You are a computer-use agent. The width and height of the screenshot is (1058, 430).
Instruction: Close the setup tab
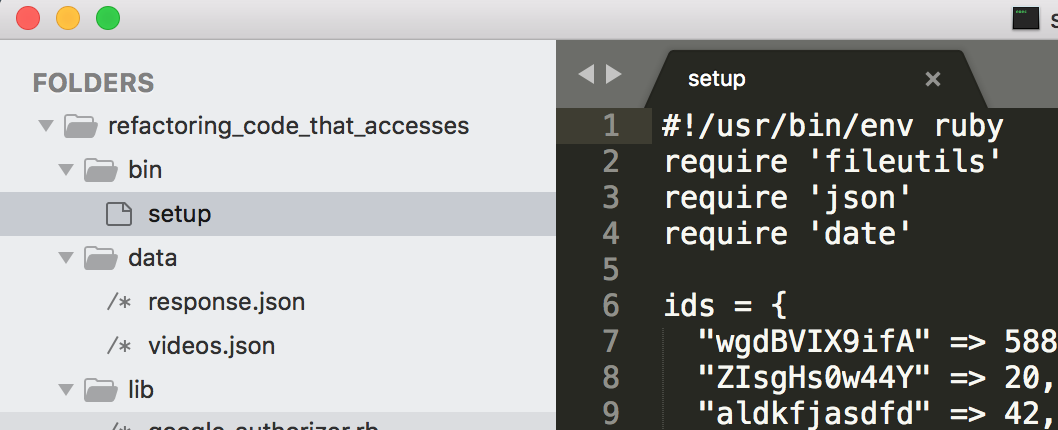[x=932, y=79]
